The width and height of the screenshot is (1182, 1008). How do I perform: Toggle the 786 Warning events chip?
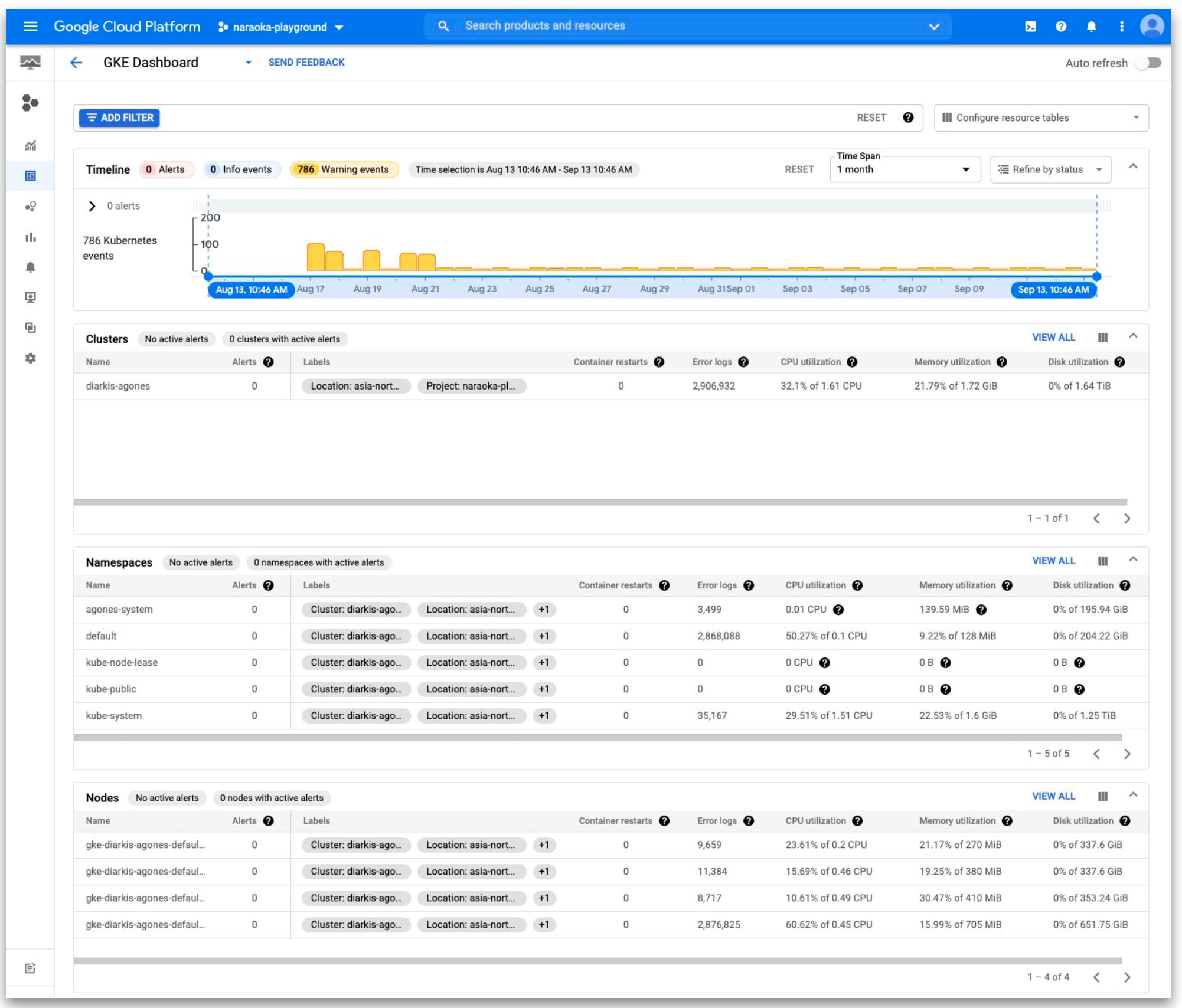pos(344,169)
